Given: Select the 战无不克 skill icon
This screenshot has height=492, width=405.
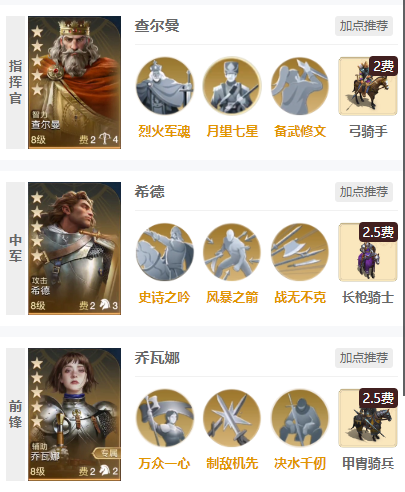Looking at the screenshot, I should click(300, 252).
